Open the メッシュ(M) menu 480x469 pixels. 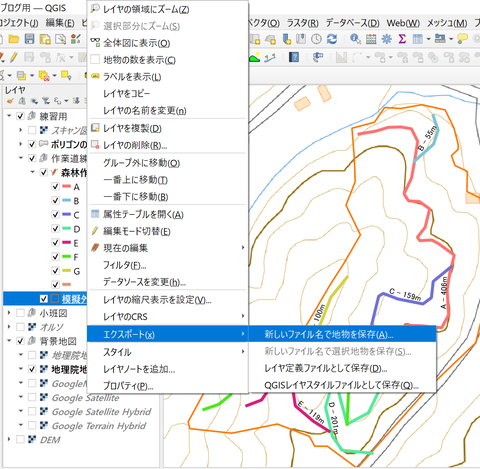coord(447,23)
